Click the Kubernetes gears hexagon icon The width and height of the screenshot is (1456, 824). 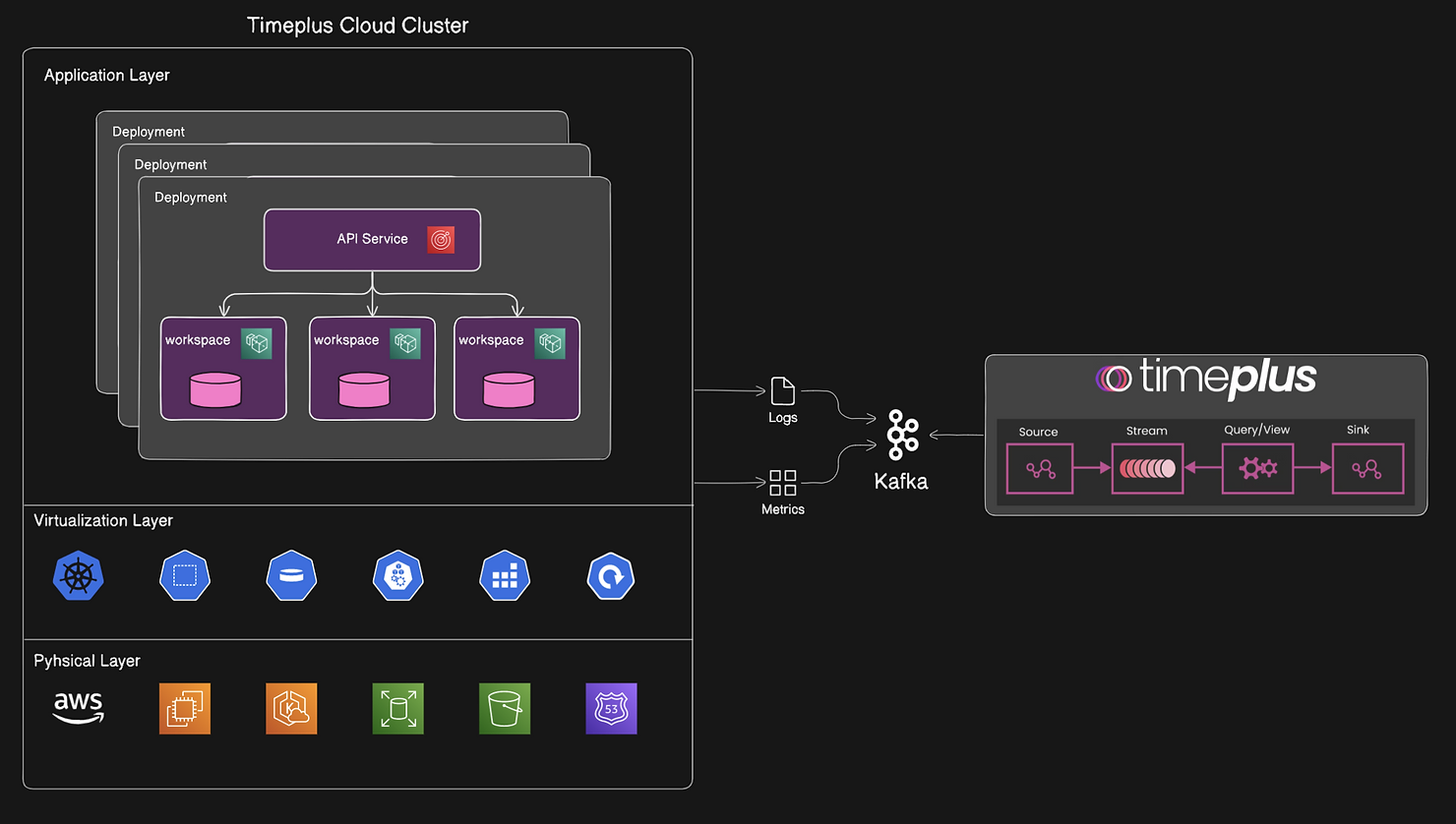coord(398,576)
